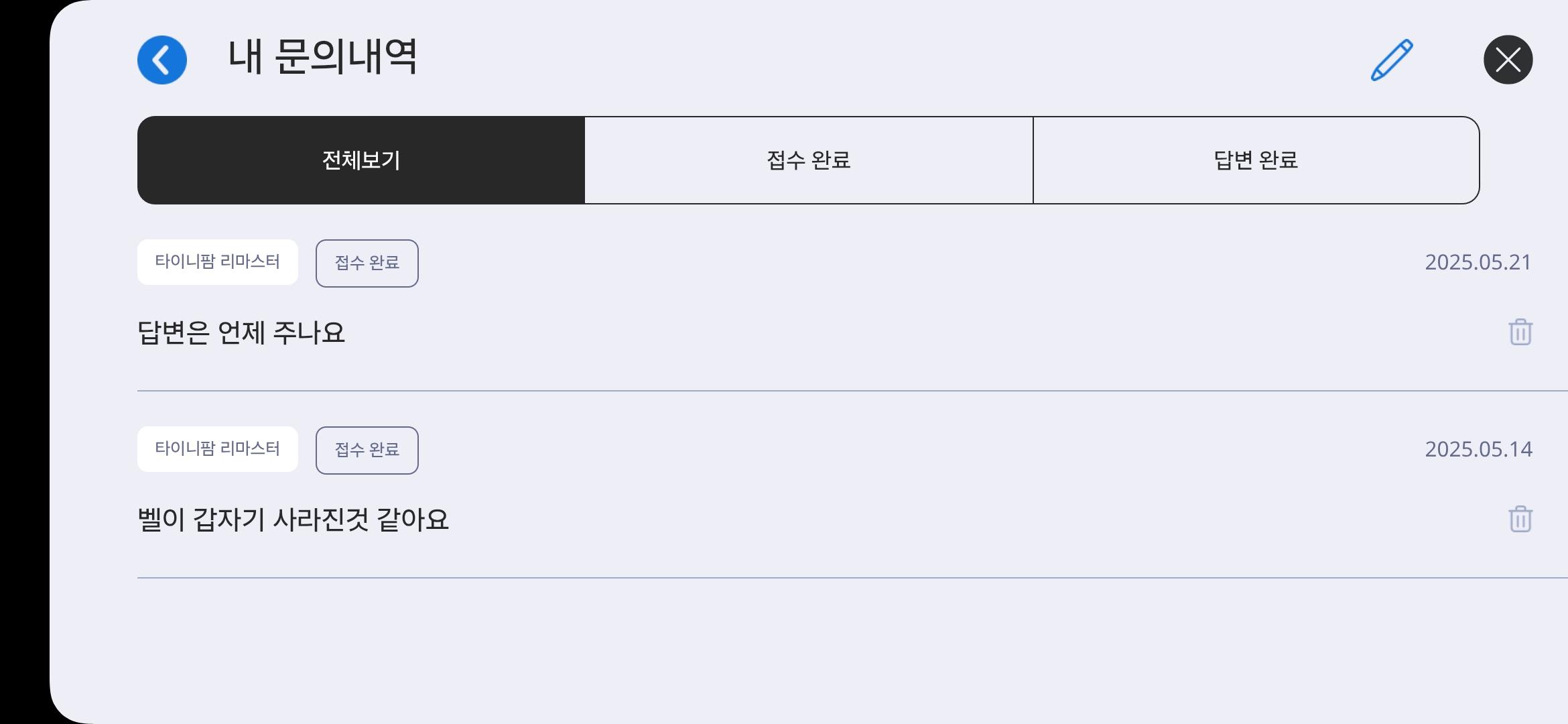The width and height of the screenshot is (1568, 724).
Task: Switch to the 접수 완료 tab
Action: click(809, 160)
